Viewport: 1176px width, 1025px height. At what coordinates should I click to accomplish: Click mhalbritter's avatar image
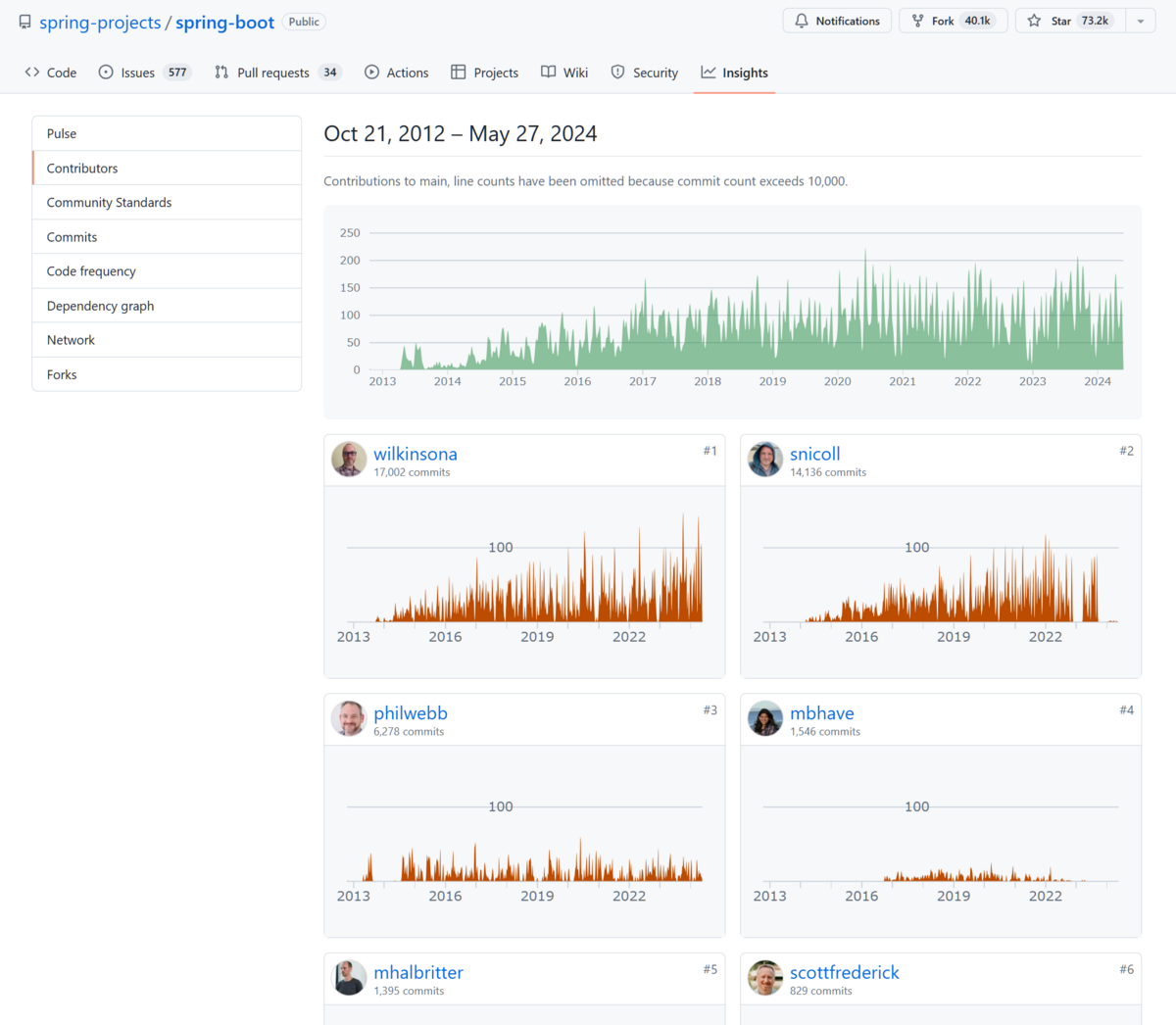coord(349,977)
